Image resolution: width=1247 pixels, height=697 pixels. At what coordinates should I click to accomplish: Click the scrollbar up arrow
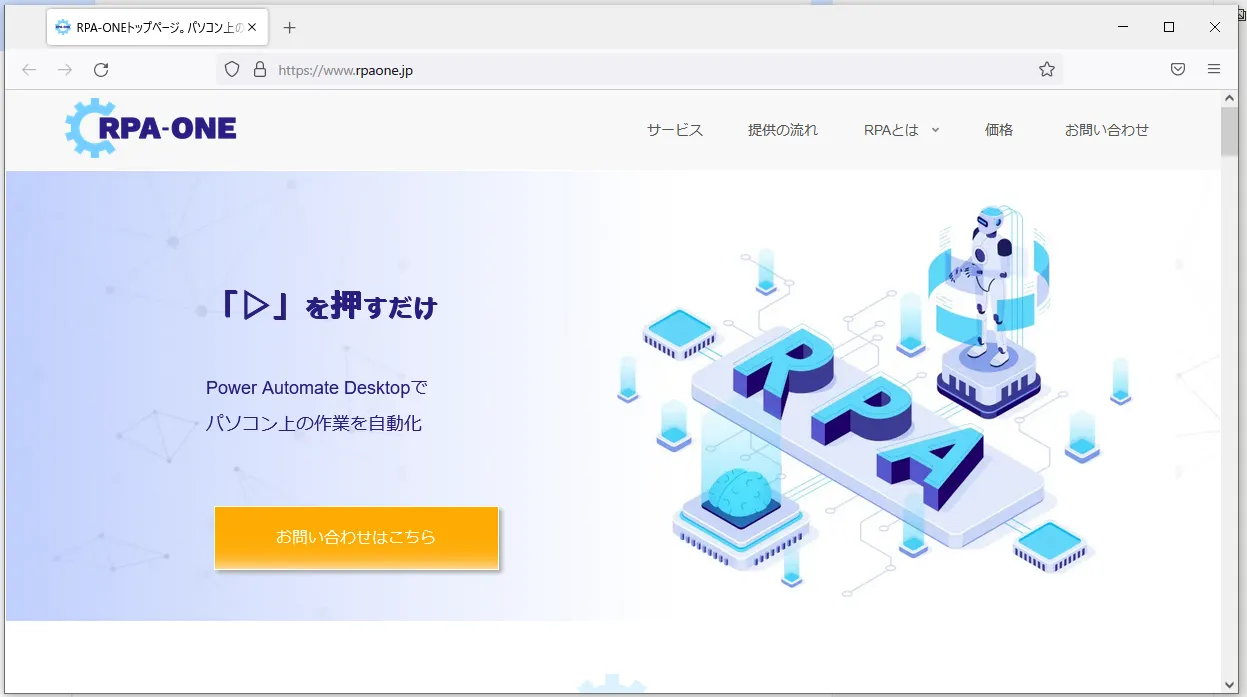point(1230,98)
